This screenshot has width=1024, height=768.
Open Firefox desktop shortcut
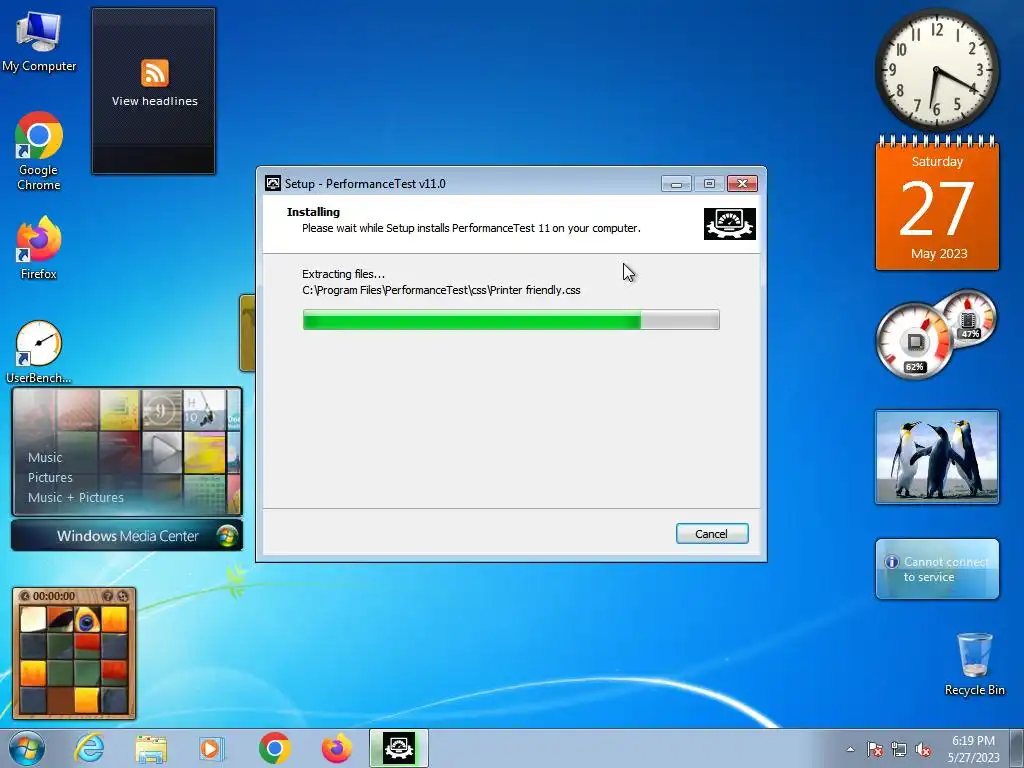pyautogui.click(x=39, y=248)
